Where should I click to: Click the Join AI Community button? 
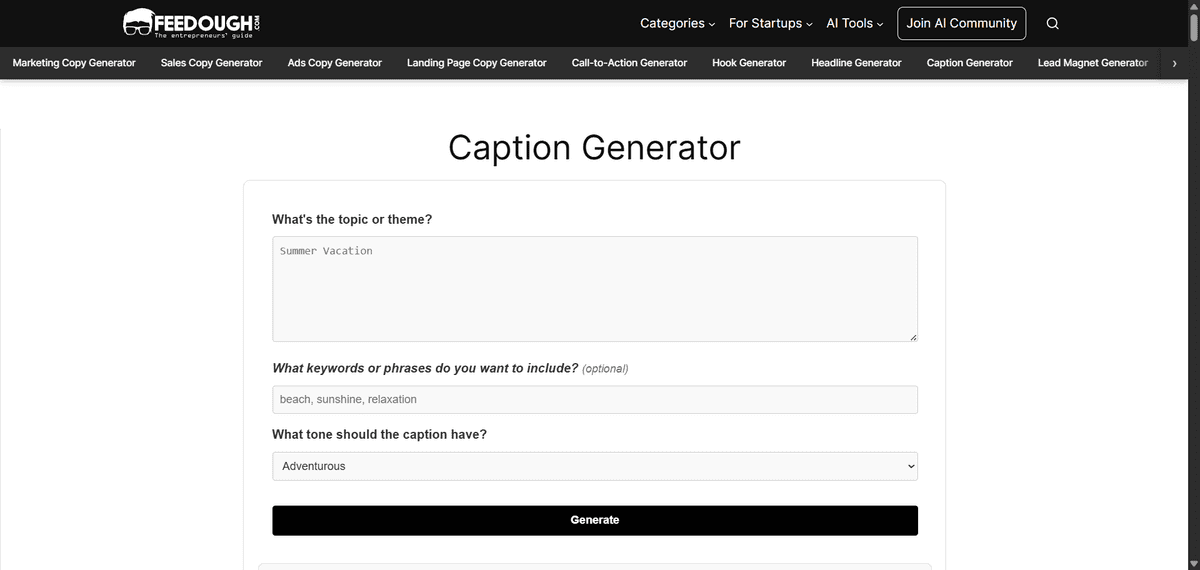click(961, 23)
